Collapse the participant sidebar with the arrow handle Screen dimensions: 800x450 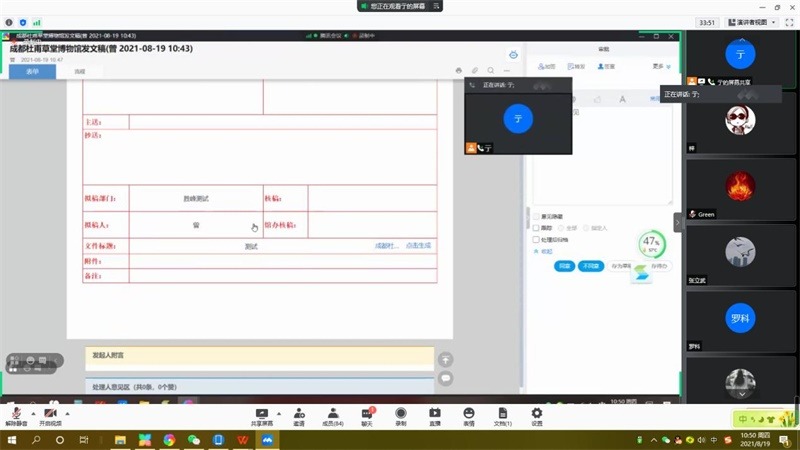[679, 223]
